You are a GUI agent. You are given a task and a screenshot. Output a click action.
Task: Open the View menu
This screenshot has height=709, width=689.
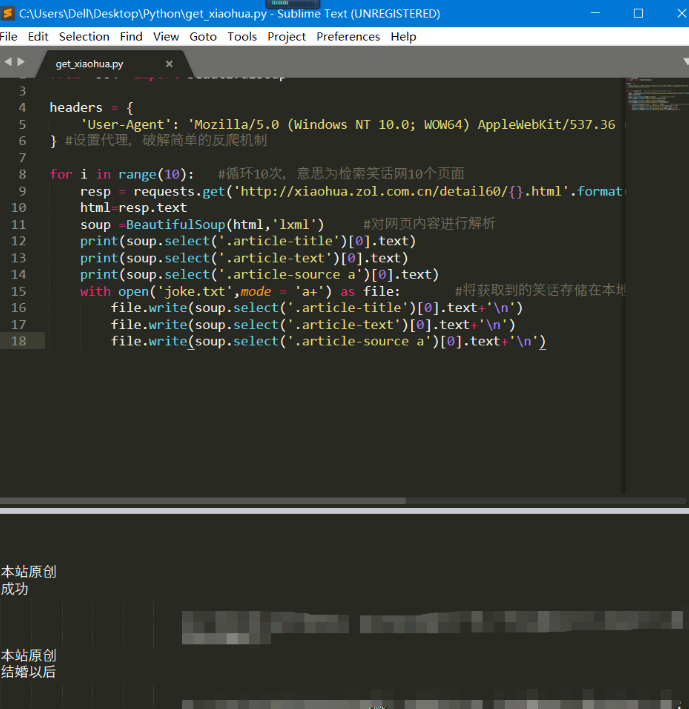point(166,37)
